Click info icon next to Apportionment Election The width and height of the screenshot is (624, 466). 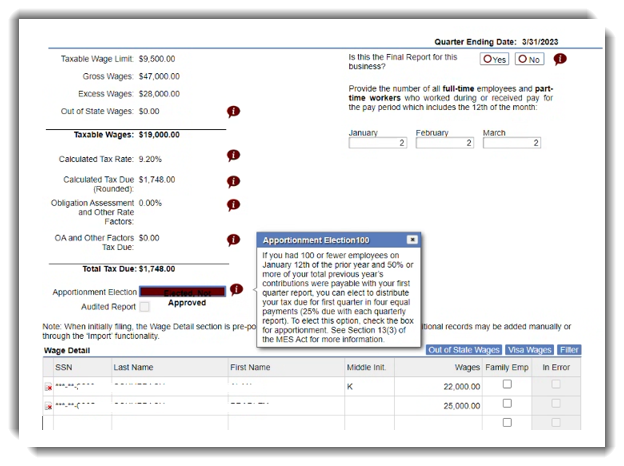(x=236, y=289)
